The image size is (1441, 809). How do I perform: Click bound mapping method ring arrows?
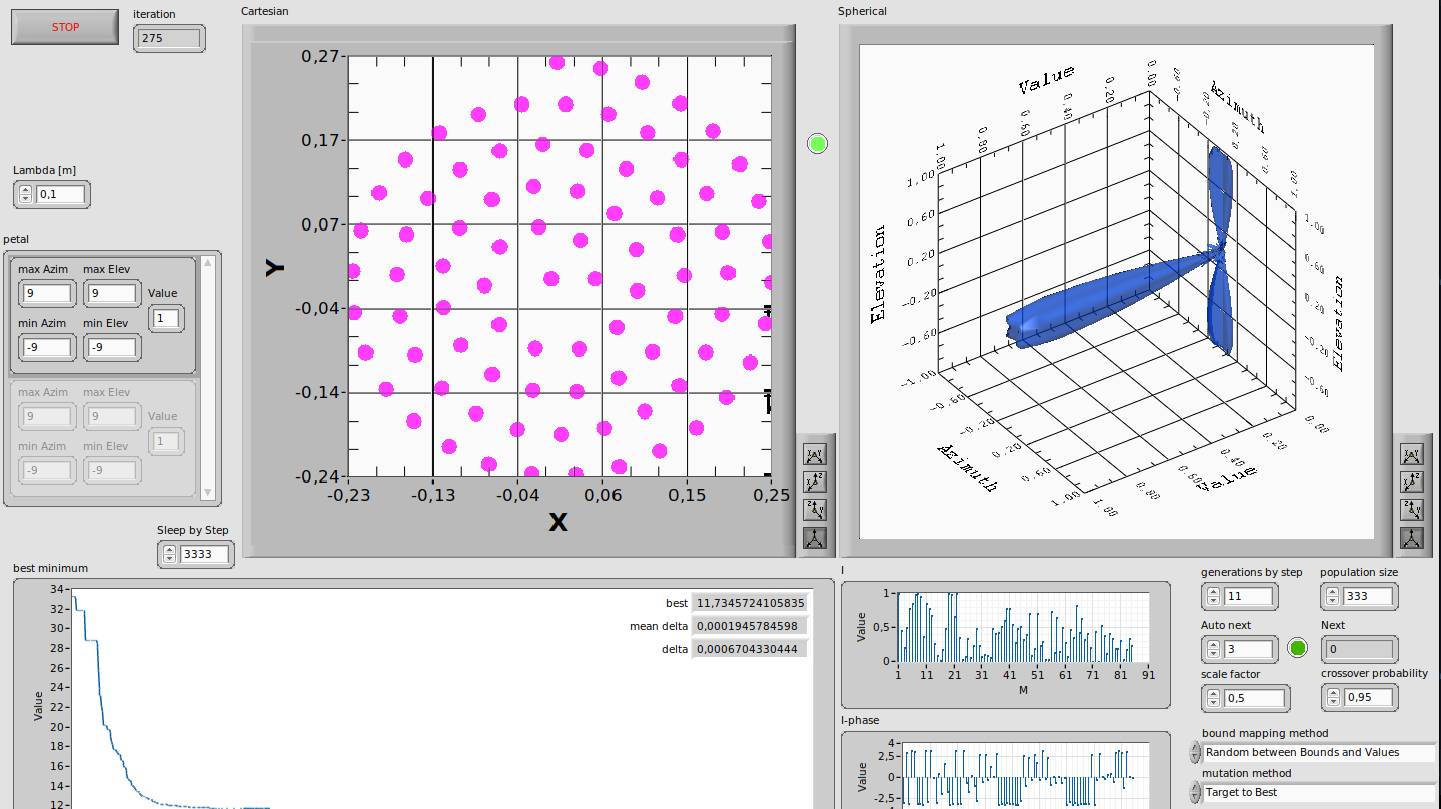[x=1195, y=752]
